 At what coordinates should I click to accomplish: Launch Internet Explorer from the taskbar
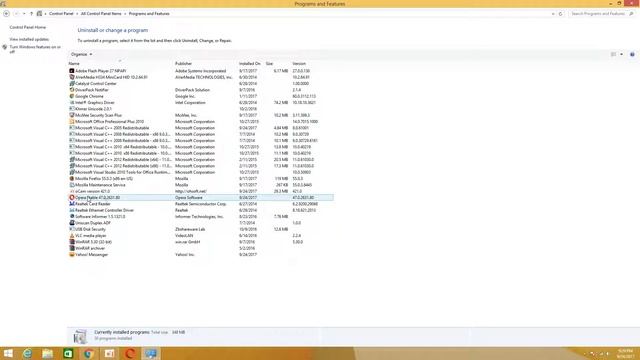click(x=27, y=353)
